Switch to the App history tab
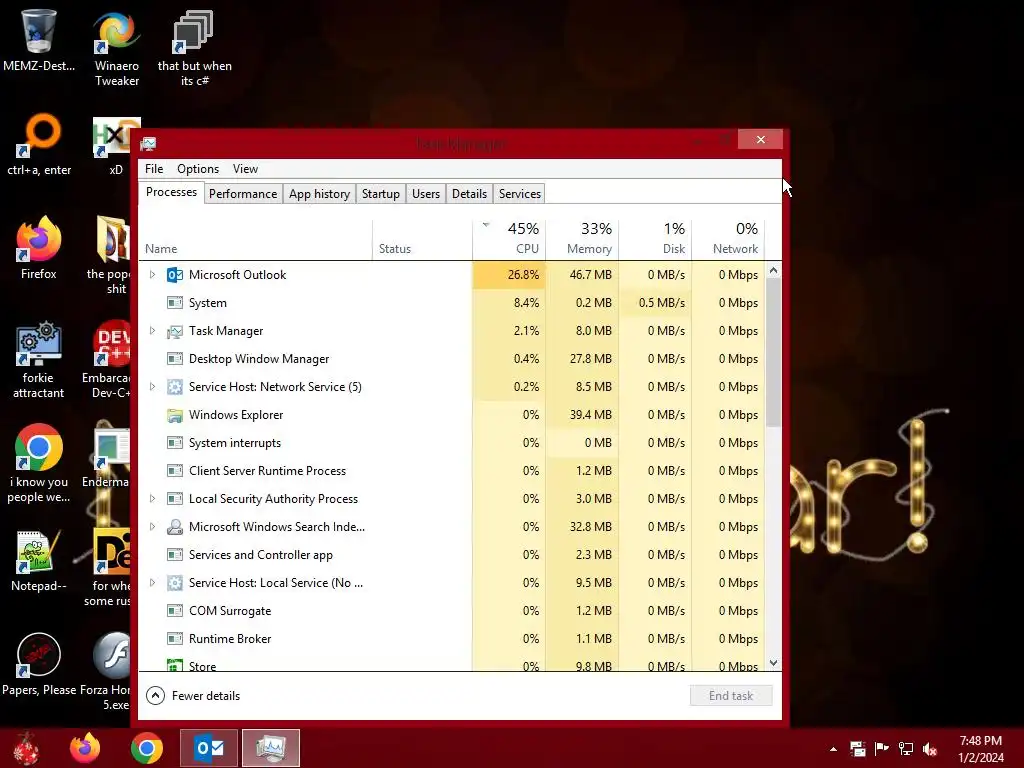The width and height of the screenshot is (1024, 768). point(319,194)
